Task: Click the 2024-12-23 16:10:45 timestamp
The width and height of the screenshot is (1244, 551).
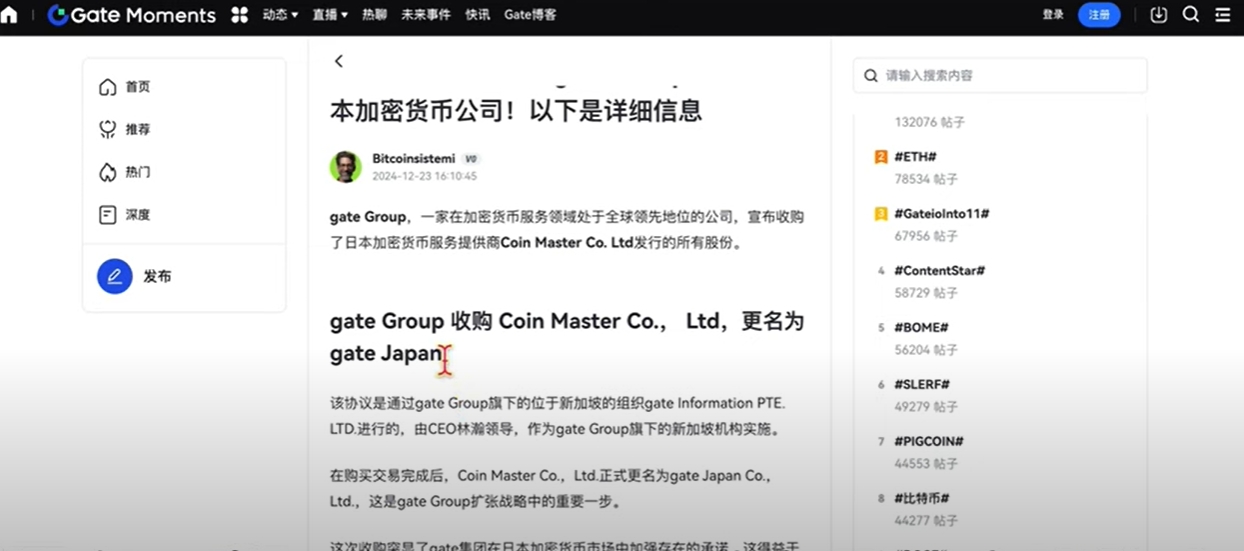Action: pos(424,176)
